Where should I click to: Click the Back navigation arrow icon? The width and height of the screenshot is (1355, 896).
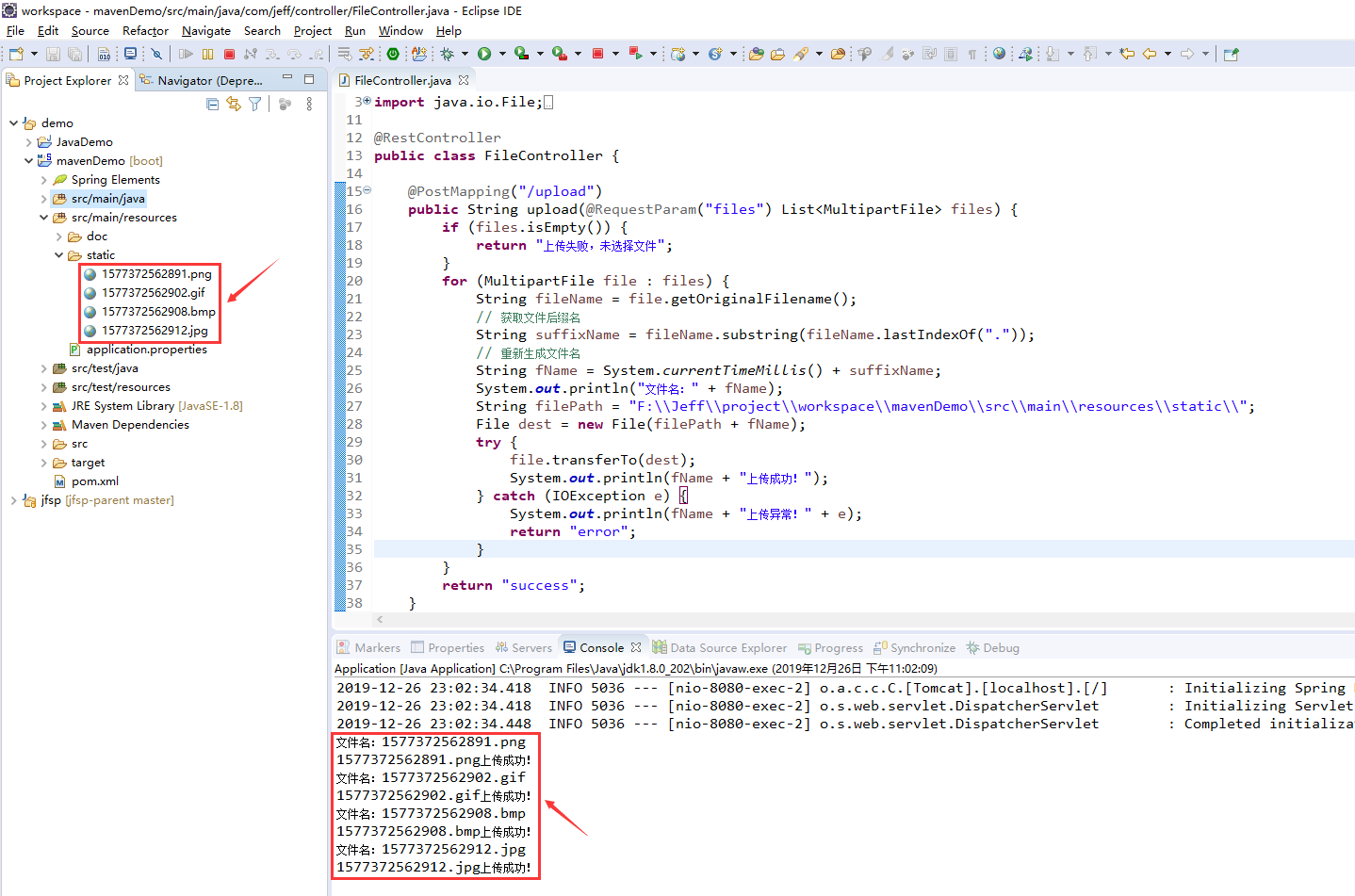tap(1150, 54)
